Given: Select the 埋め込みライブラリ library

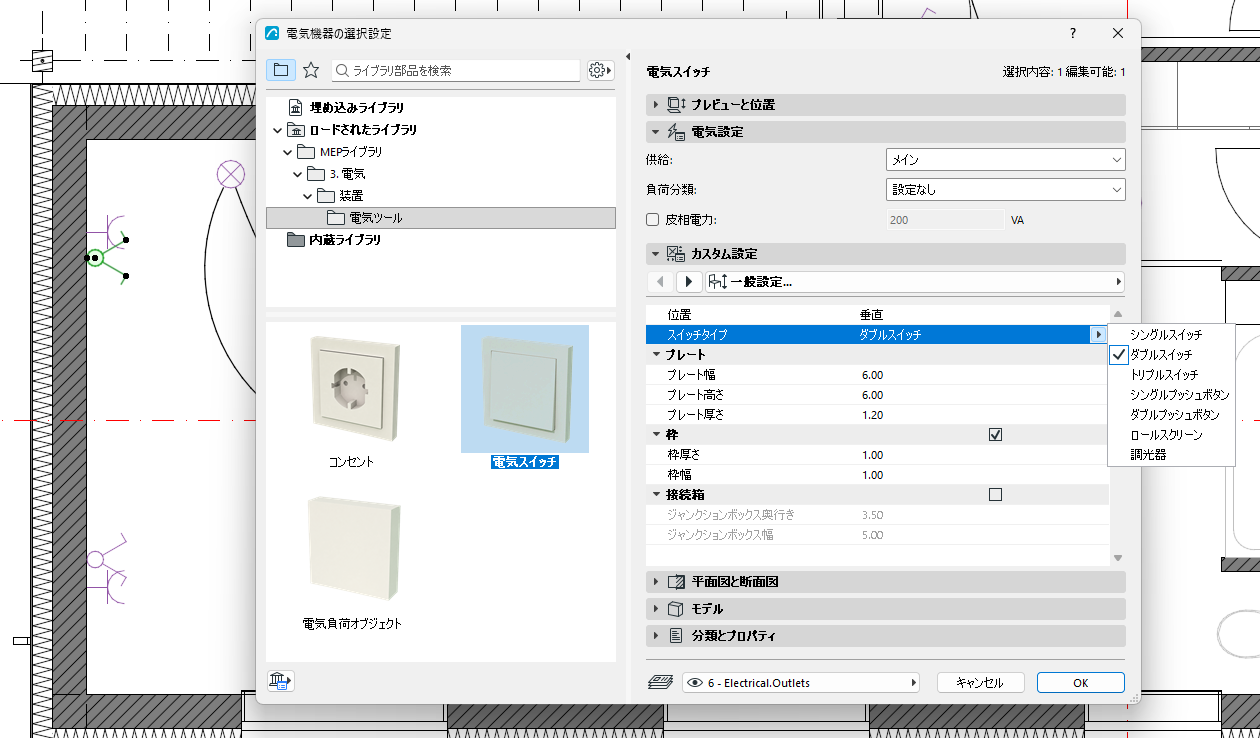Looking at the screenshot, I should pos(357,108).
